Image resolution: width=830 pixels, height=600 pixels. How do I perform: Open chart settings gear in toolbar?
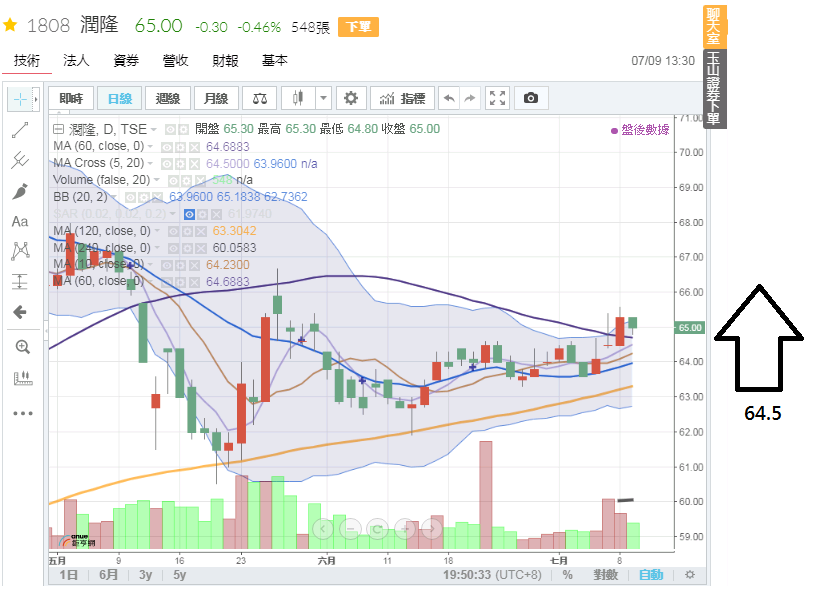pyautogui.click(x=350, y=98)
